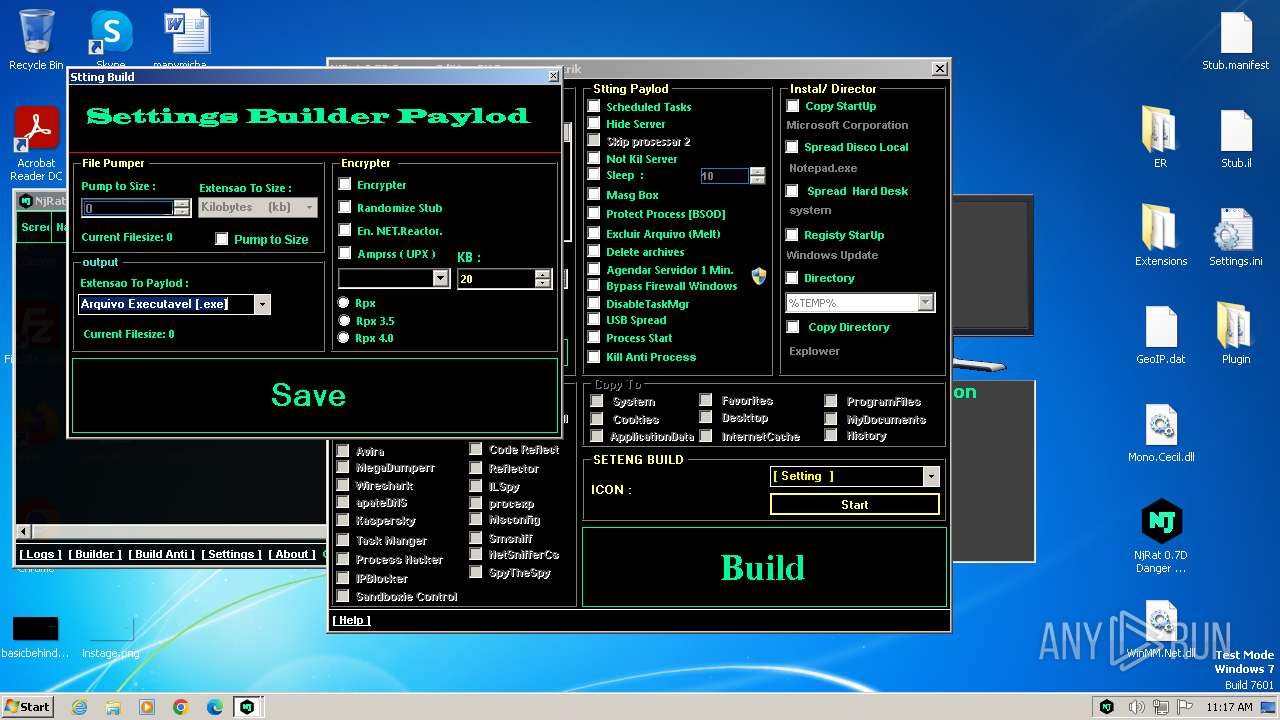Open instage.png desktop file icon
This screenshot has height=720, width=1280.
(x=111, y=636)
